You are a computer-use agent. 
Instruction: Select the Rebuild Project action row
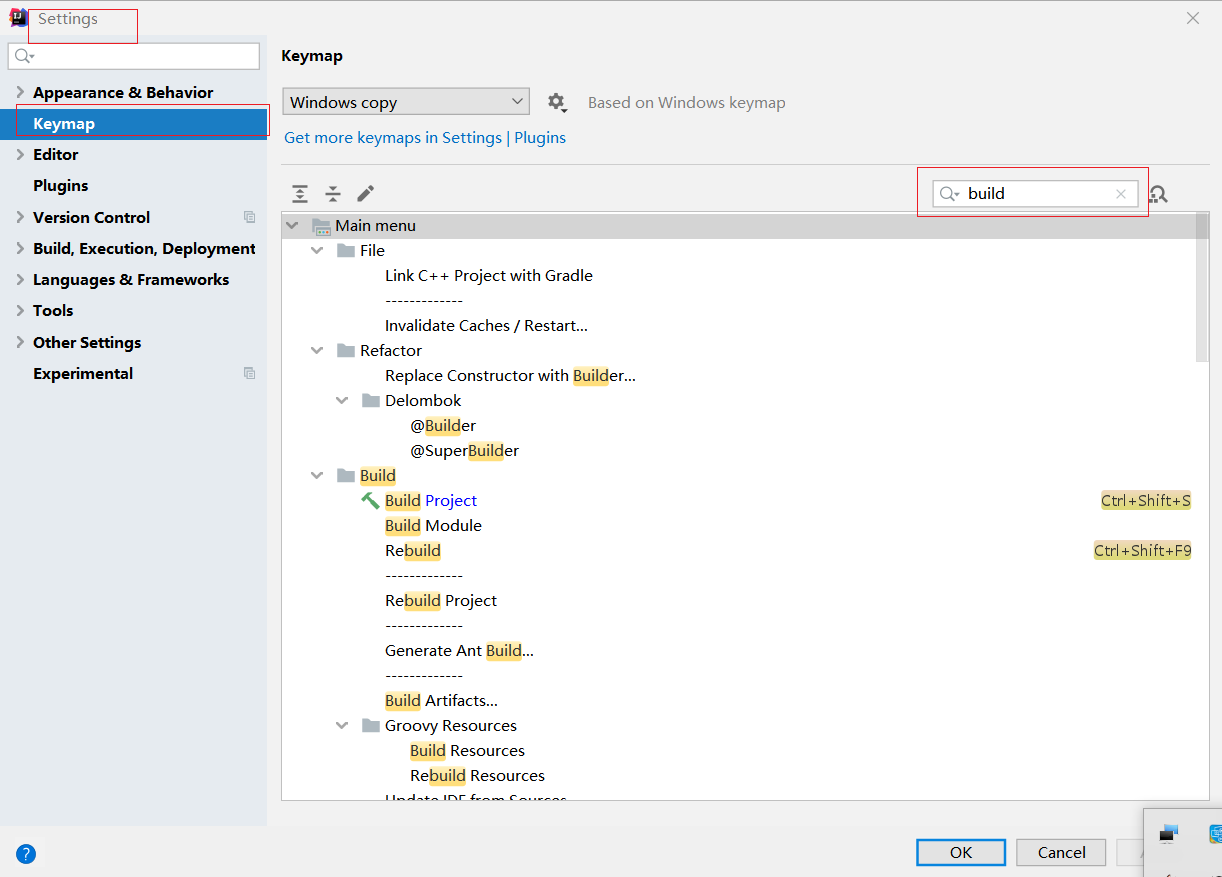(441, 600)
